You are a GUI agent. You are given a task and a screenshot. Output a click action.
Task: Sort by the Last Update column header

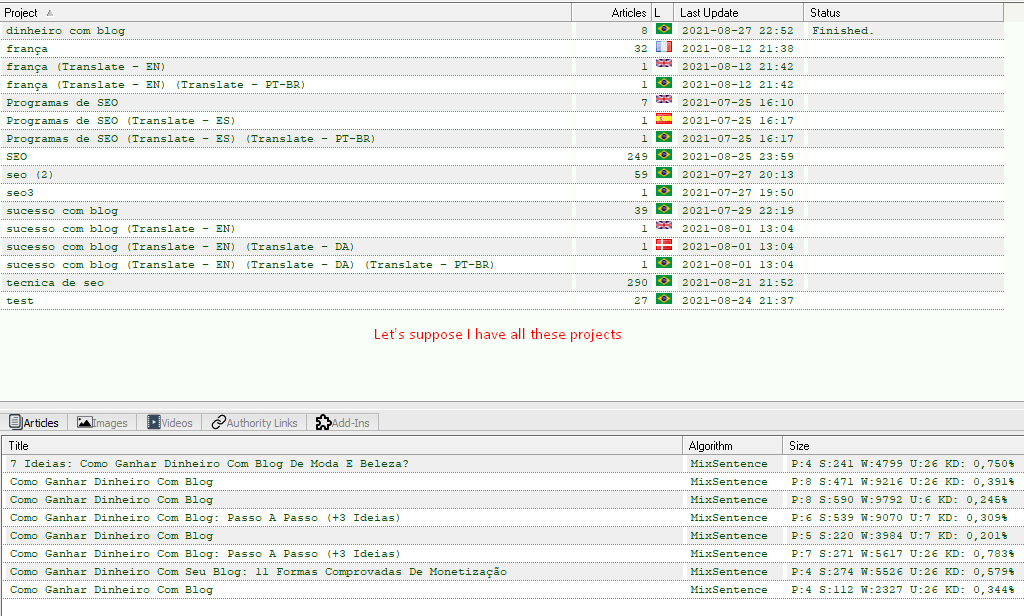pyautogui.click(x=739, y=12)
